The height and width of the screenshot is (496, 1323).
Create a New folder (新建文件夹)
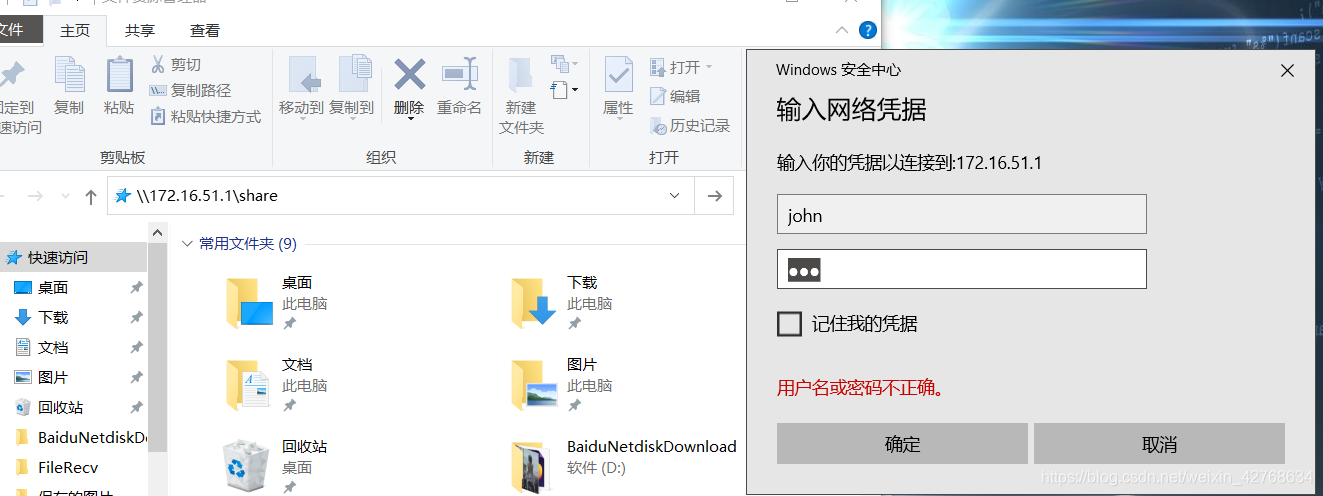point(521,94)
